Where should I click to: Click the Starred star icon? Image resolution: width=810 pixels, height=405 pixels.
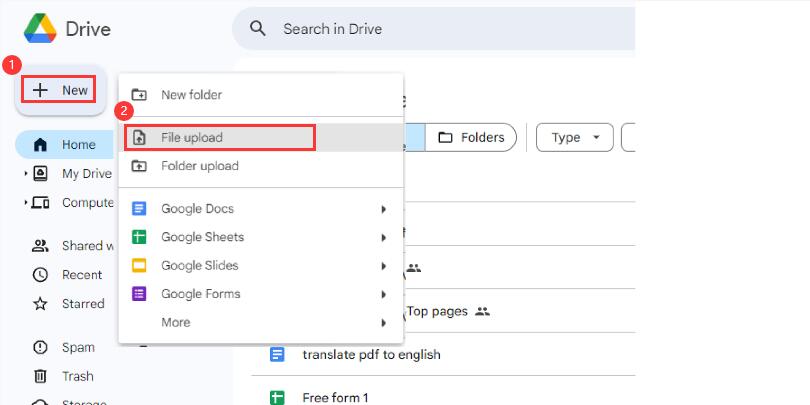[40, 304]
